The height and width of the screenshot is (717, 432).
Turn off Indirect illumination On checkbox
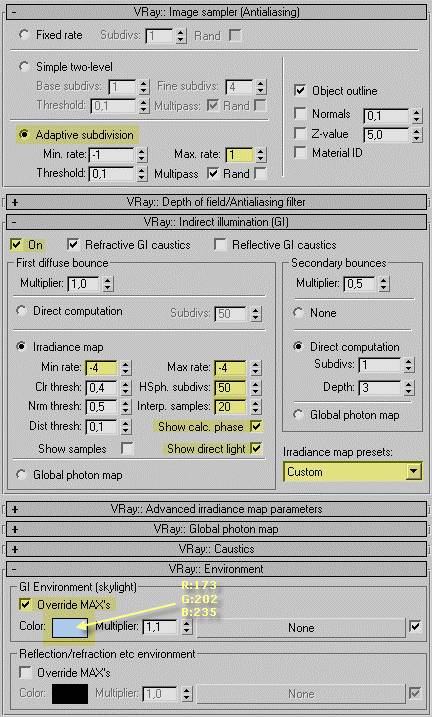coord(16,245)
